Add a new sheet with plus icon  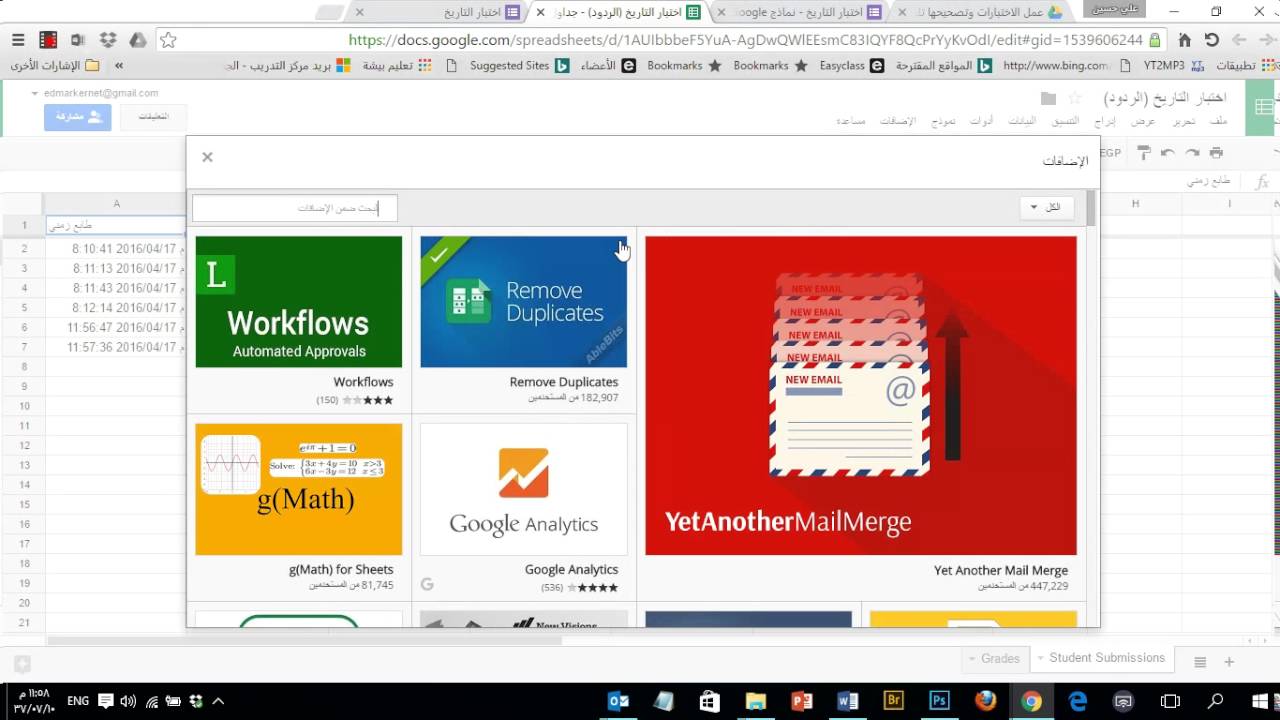click(x=1229, y=662)
